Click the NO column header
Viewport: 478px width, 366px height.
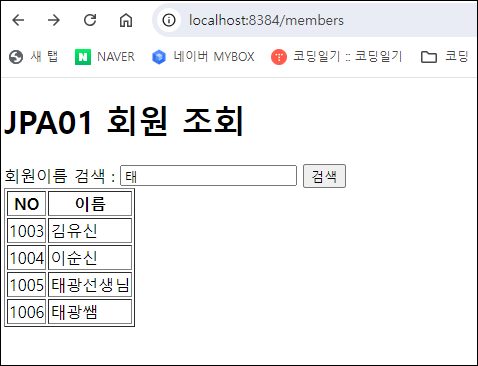(27, 204)
